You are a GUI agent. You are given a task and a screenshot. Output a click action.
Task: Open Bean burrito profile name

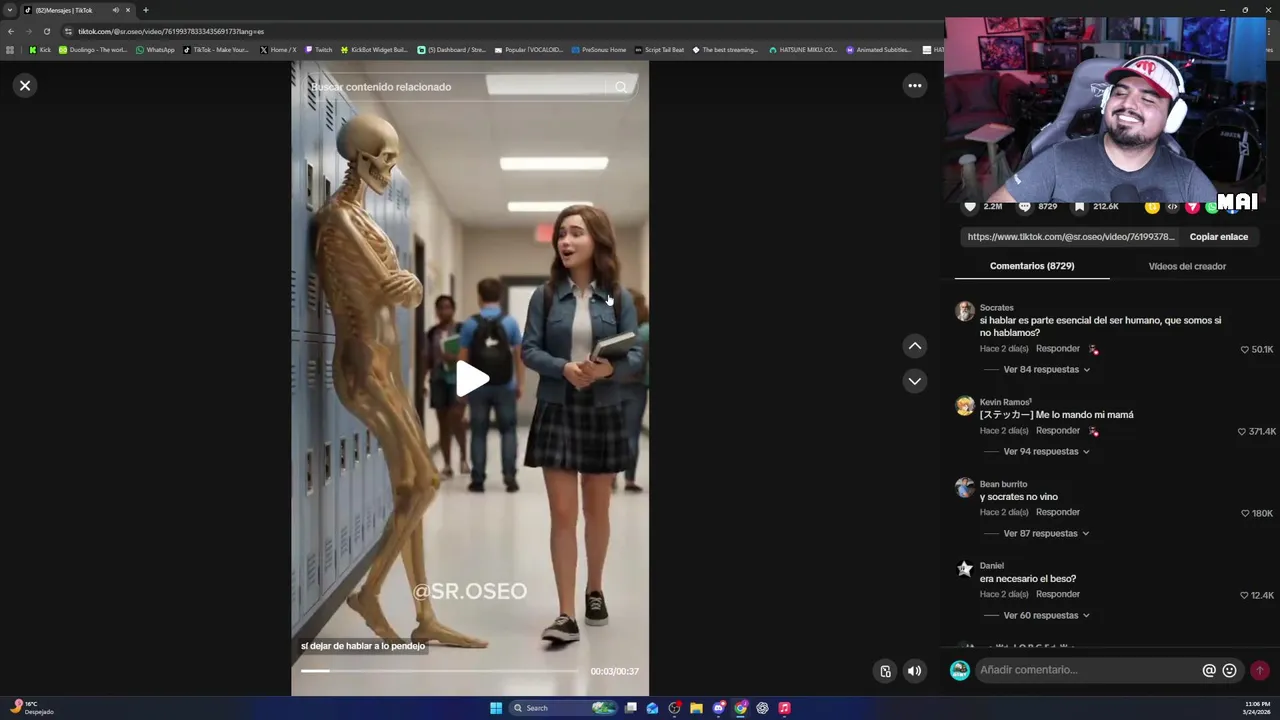[1003, 484]
